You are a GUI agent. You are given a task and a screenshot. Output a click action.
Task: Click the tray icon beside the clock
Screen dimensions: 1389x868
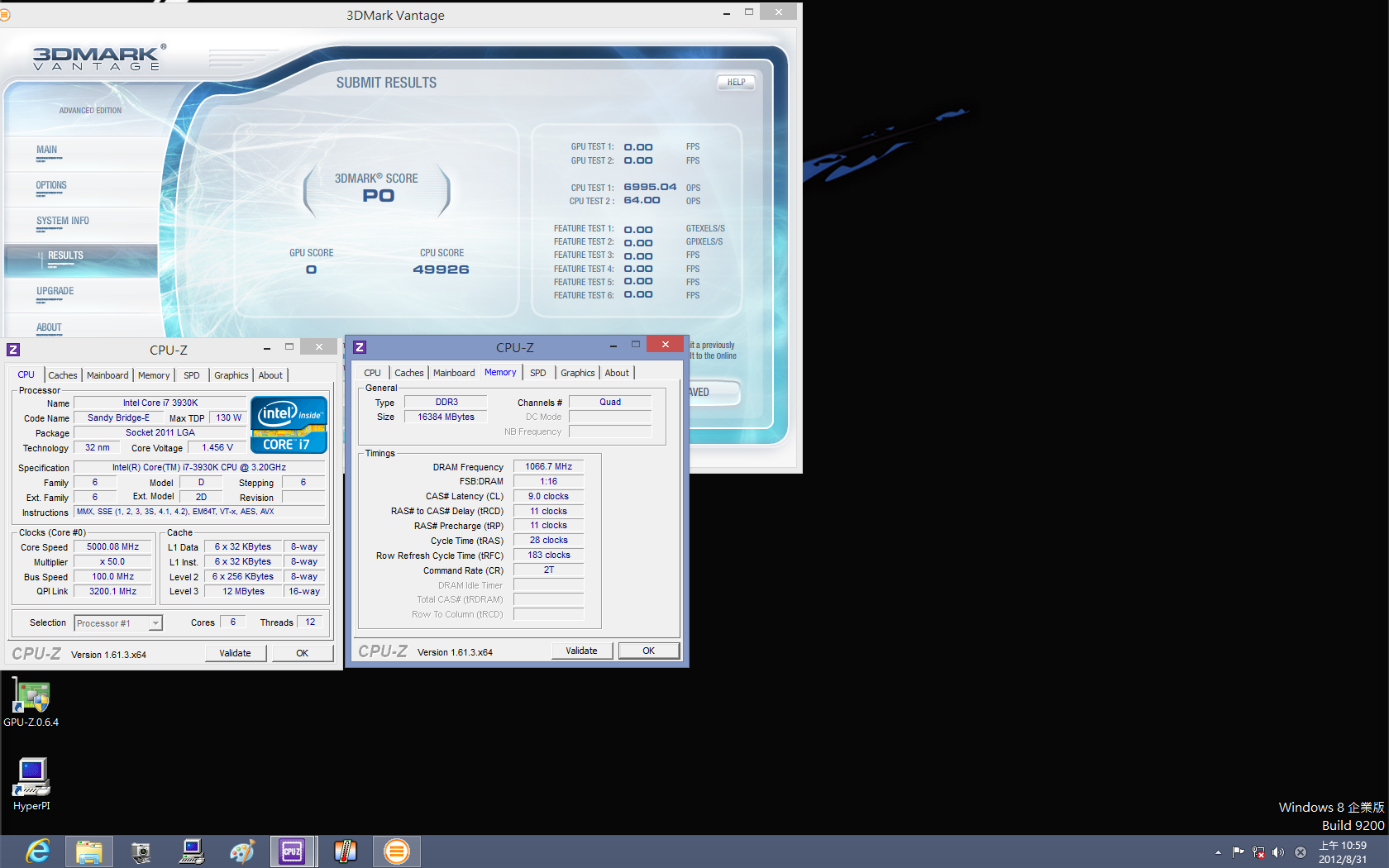(1301, 852)
